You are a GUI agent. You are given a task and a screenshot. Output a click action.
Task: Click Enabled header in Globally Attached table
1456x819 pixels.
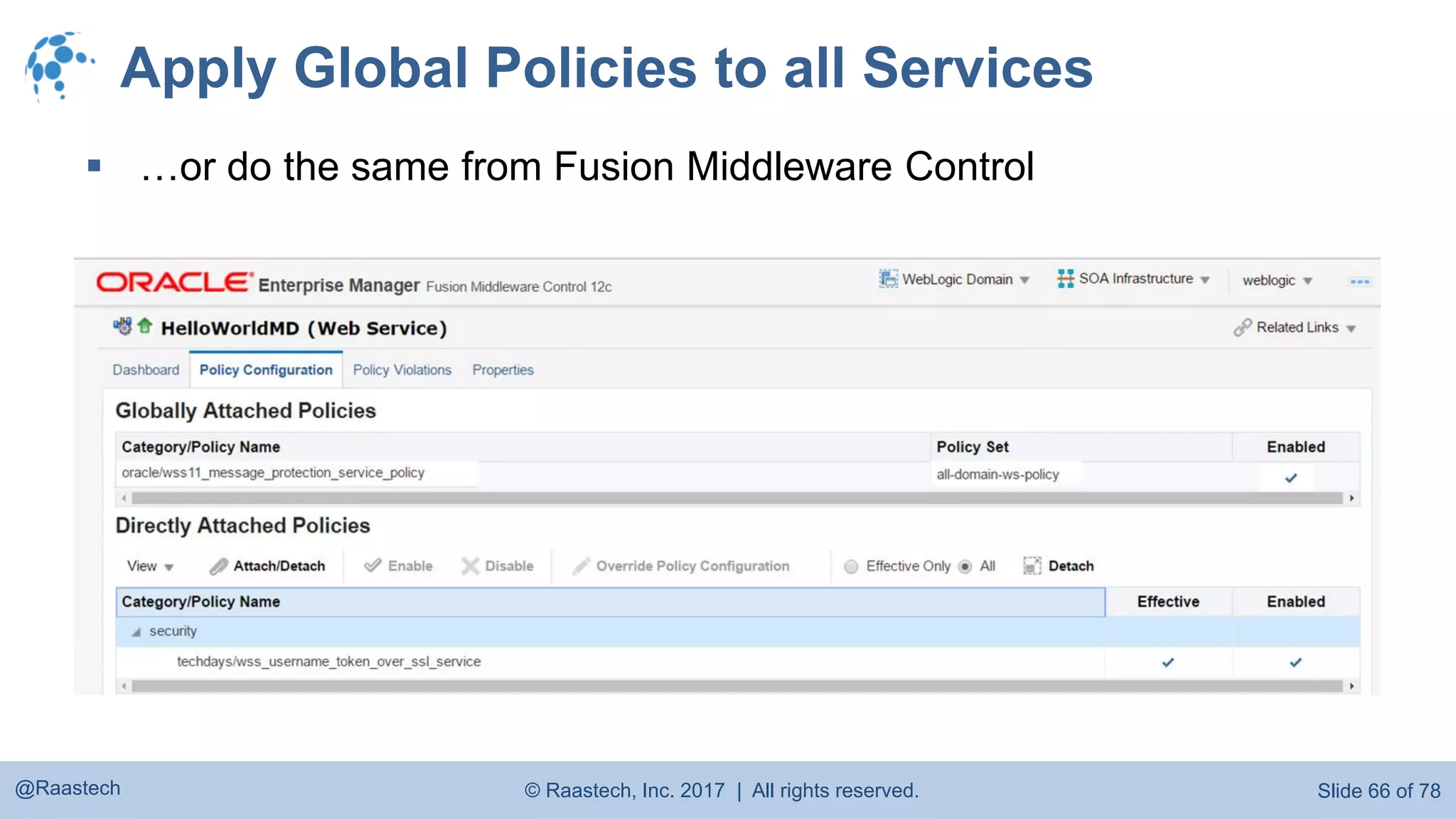click(x=1295, y=447)
